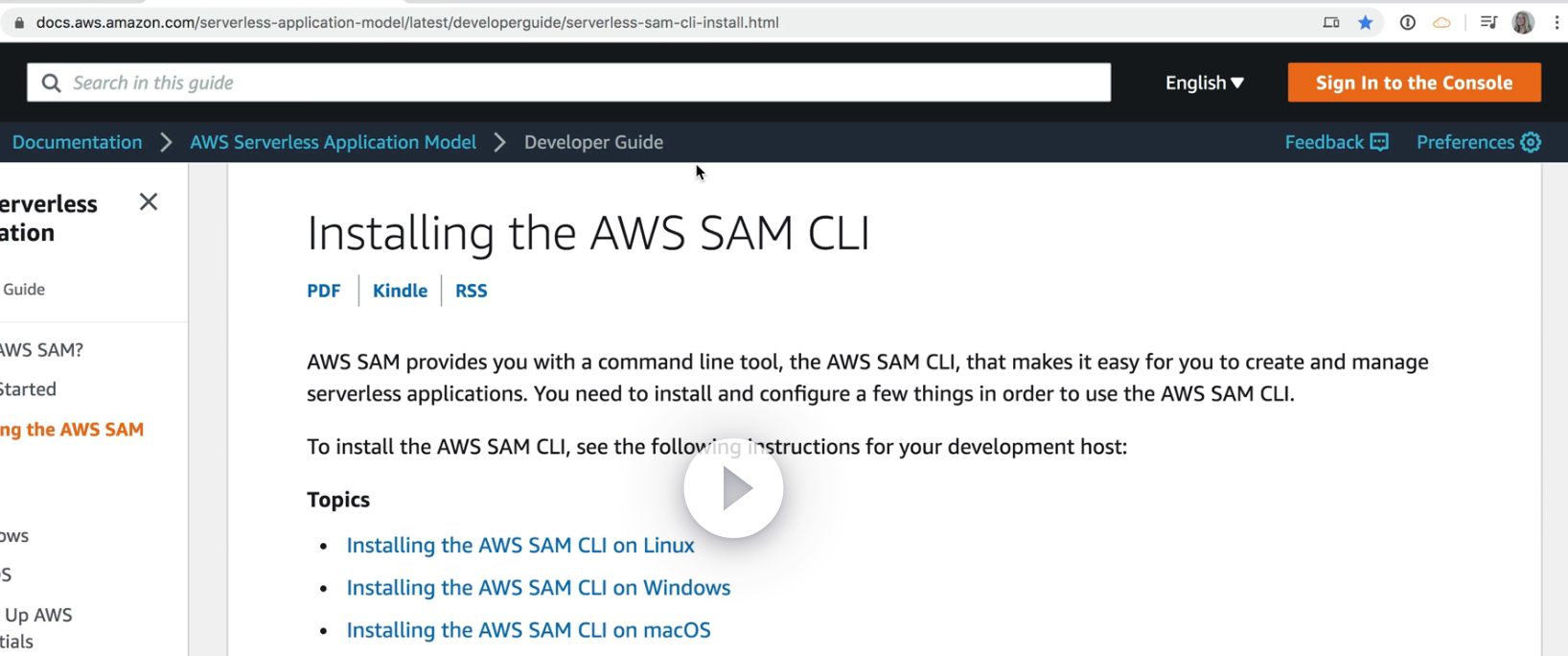Download the PDF version of guide
1568x656 pixels.
[x=323, y=291]
